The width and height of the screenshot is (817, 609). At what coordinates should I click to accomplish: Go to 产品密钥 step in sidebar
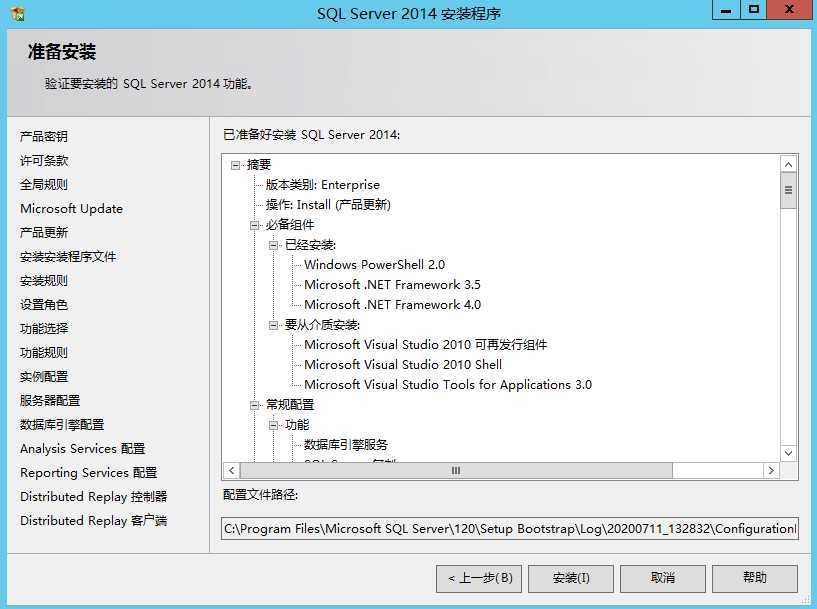(x=44, y=136)
